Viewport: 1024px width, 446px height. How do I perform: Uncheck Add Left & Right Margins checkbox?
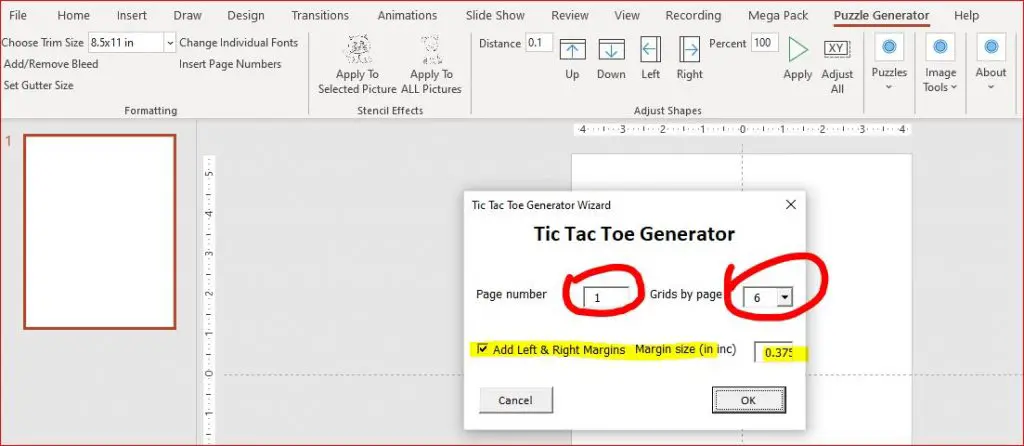click(483, 349)
